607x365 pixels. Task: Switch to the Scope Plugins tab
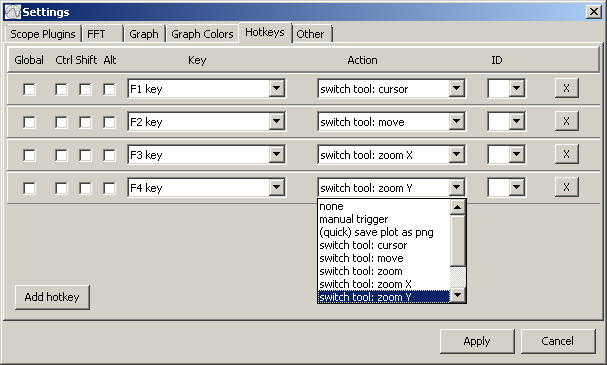[x=43, y=34]
